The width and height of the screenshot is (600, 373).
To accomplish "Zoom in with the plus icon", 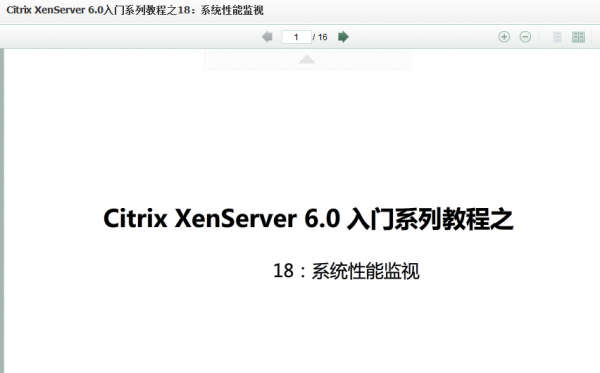I will (x=504, y=37).
